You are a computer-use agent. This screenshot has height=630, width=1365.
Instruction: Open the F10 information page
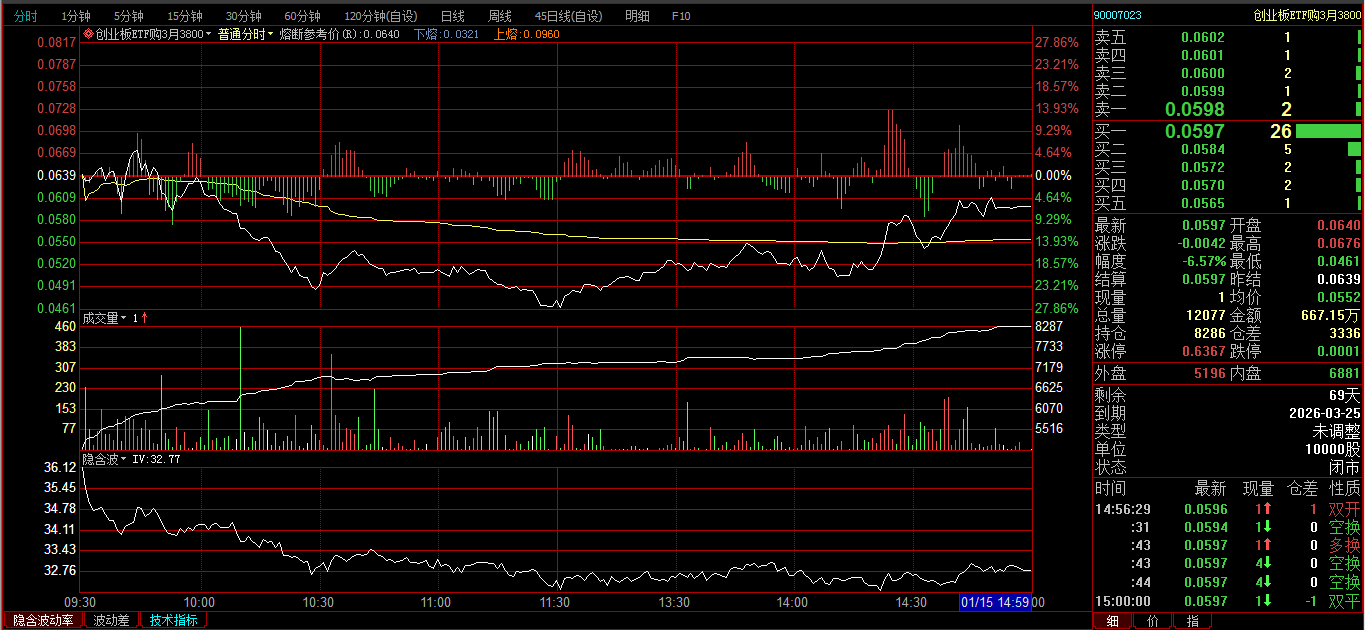(x=680, y=16)
